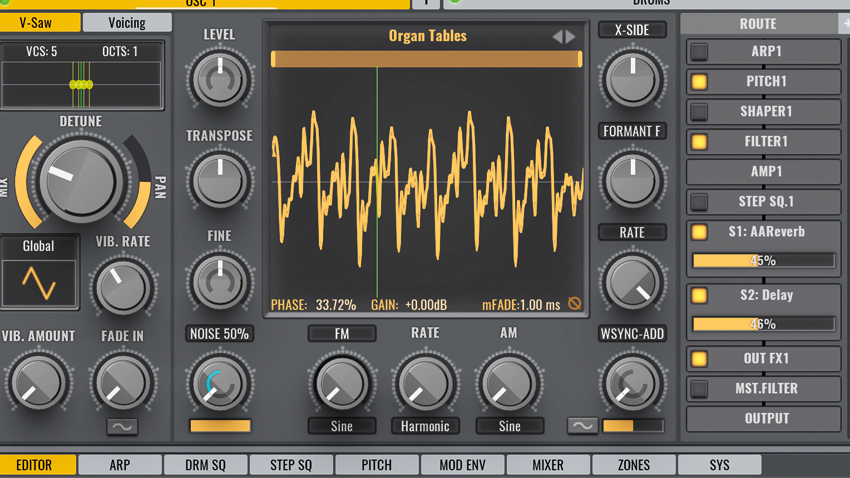Image resolution: width=850 pixels, height=478 pixels.
Task: Click the right-side RATE knob
Action: pyautogui.click(x=633, y=282)
